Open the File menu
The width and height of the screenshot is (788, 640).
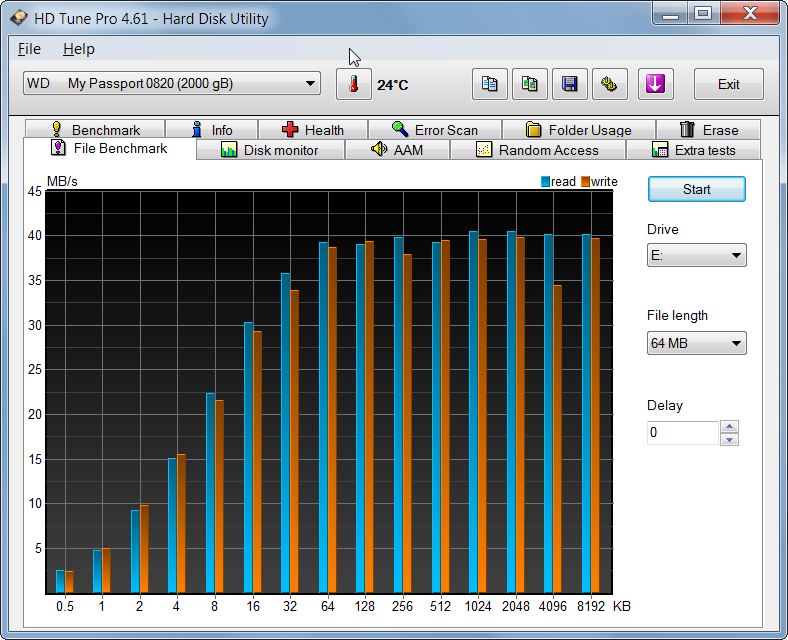point(29,49)
